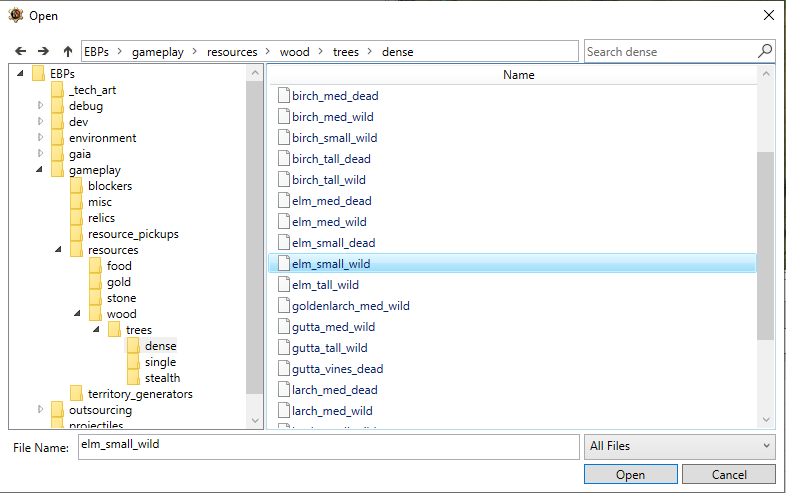
Task: Collapse the resources folder
Action: [x=58, y=249]
